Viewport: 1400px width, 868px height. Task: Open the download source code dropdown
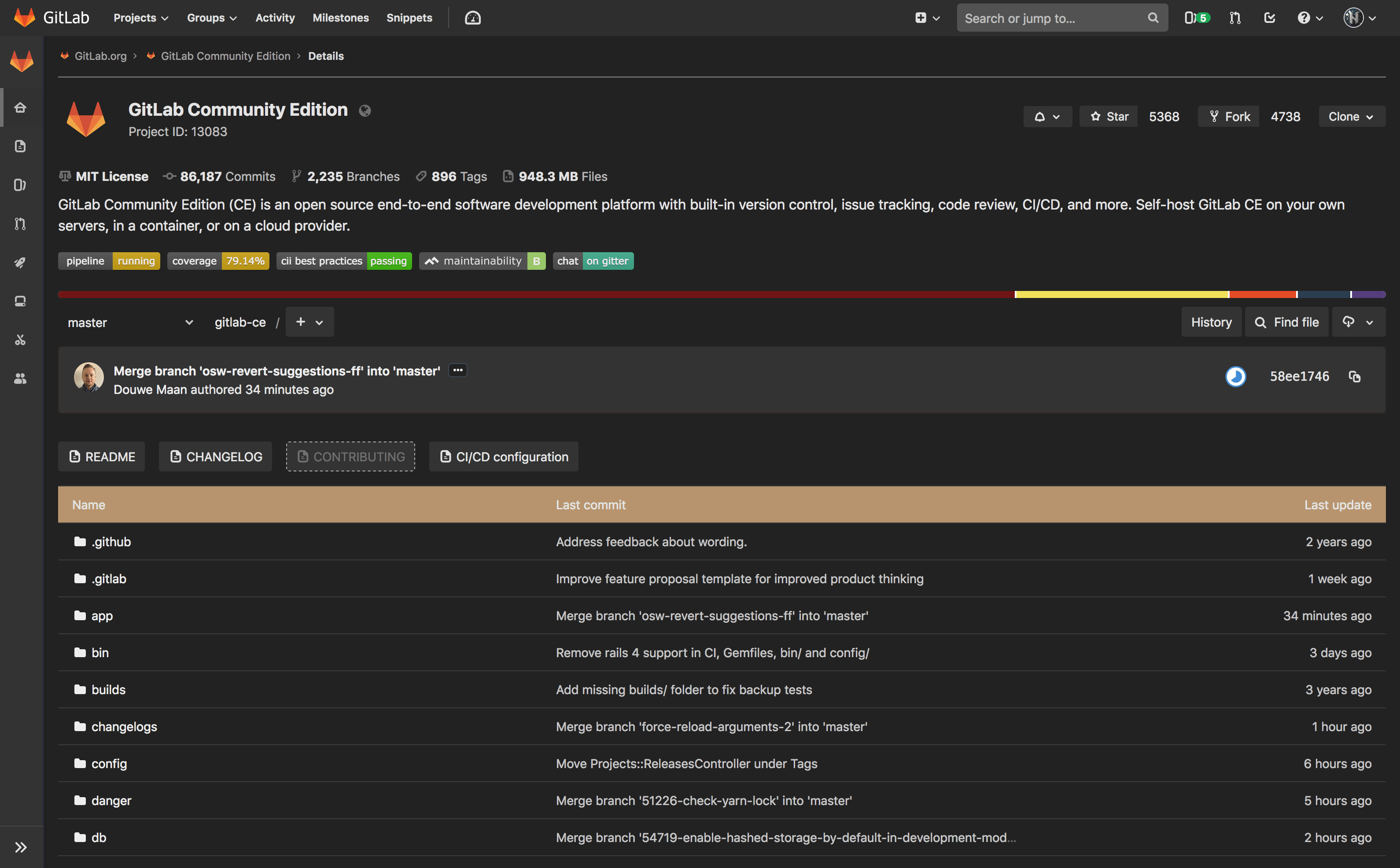tap(1358, 322)
